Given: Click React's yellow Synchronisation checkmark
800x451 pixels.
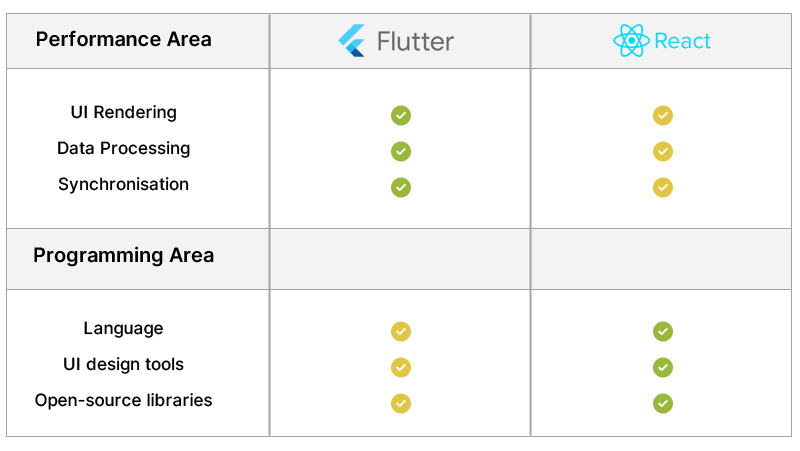Looking at the screenshot, I should [663, 187].
